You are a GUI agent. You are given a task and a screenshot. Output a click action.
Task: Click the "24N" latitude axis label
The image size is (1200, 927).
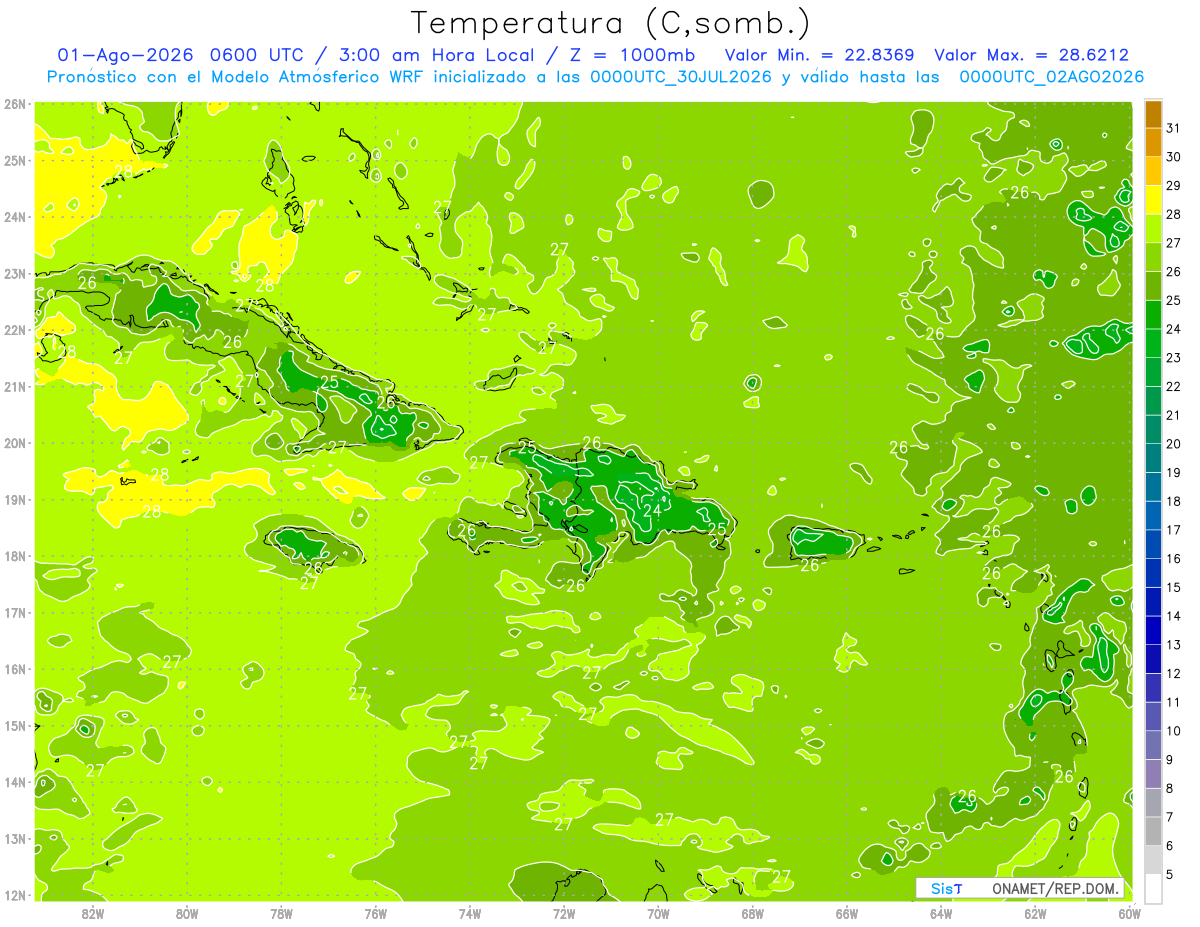pyautogui.click(x=14, y=217)
